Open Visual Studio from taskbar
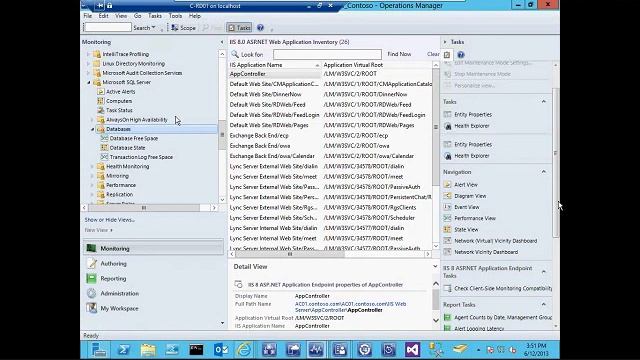Viewport: 640px width, 360px height. [x=412, y=350]
